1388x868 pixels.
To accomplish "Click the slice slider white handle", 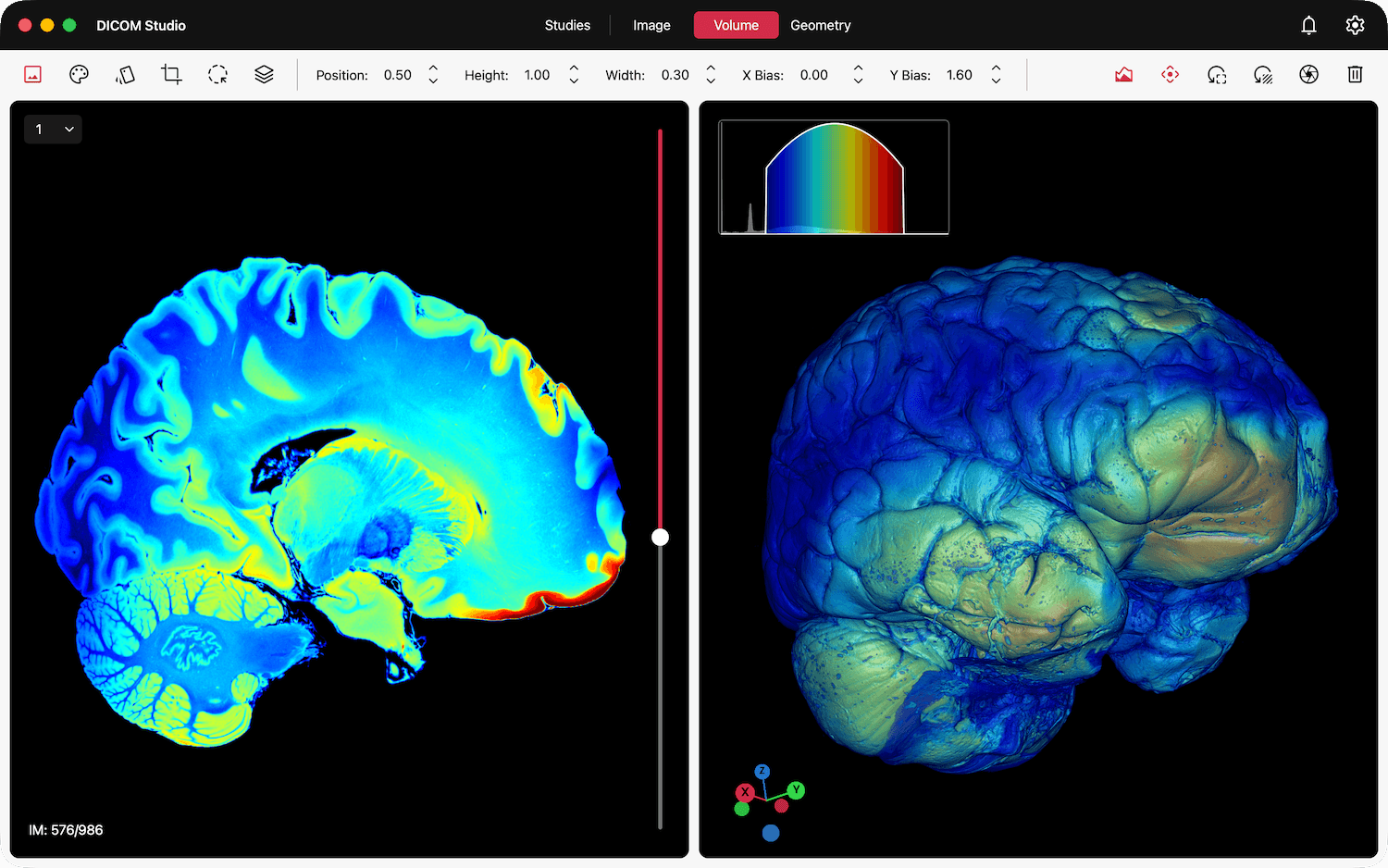I will 660,537.
